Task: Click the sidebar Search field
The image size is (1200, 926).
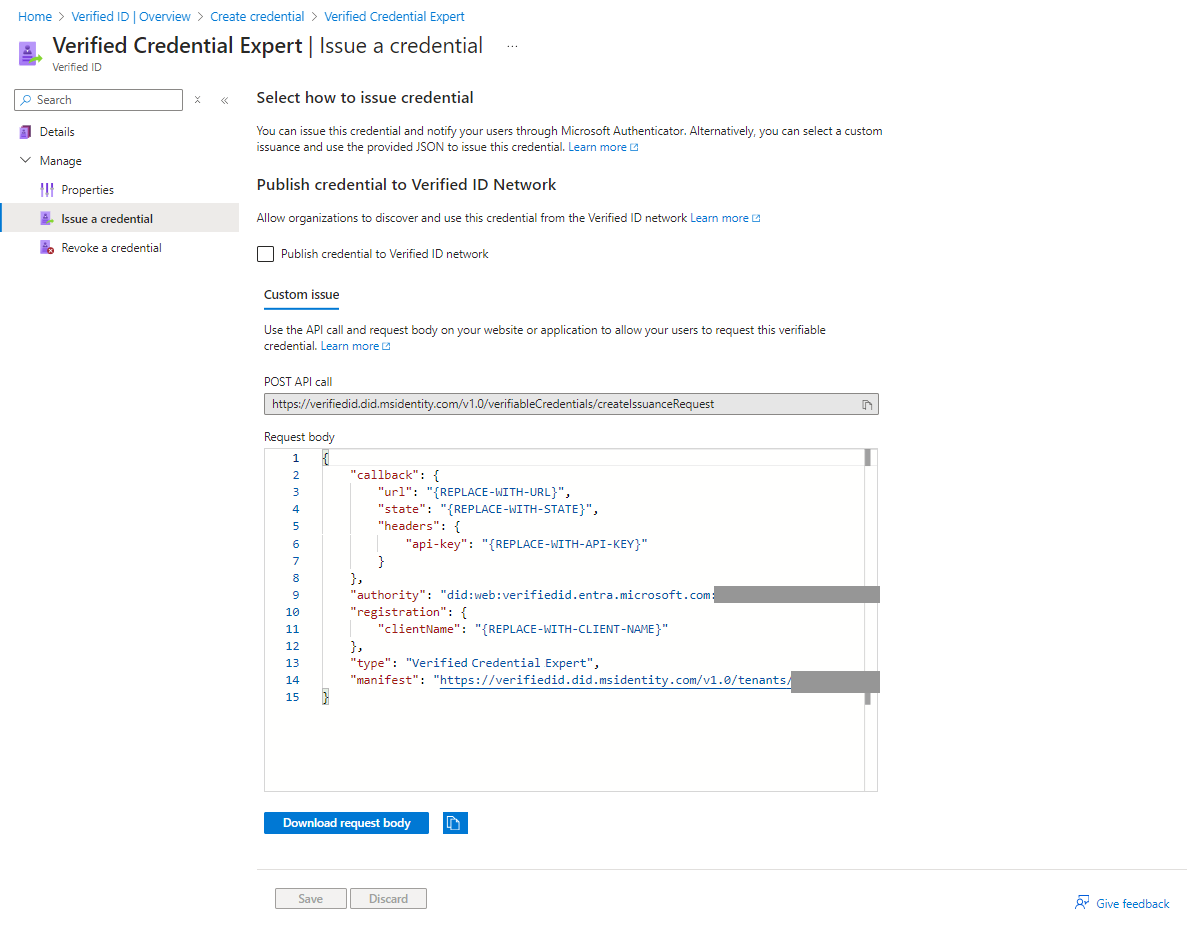Action: click(x=98, y=100)
